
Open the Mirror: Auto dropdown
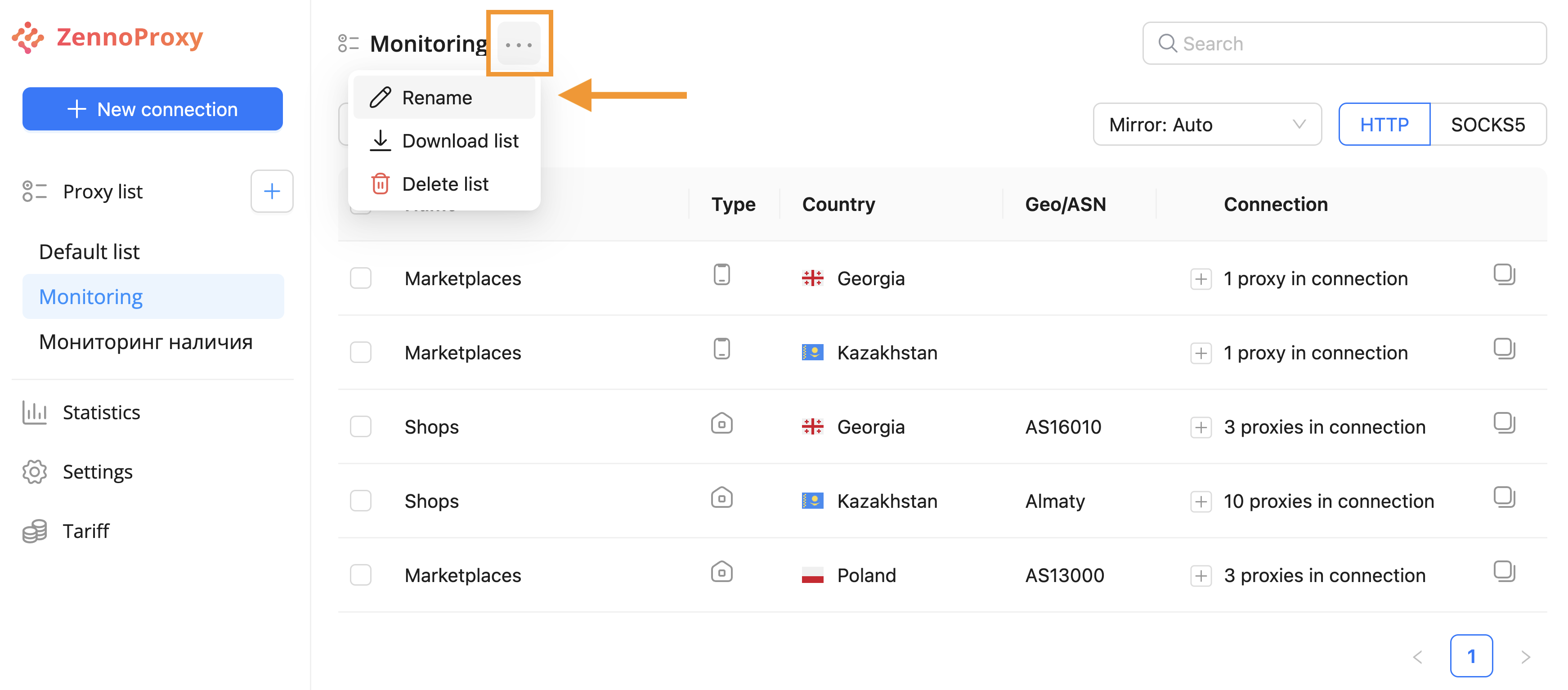tap(1206, 125)
